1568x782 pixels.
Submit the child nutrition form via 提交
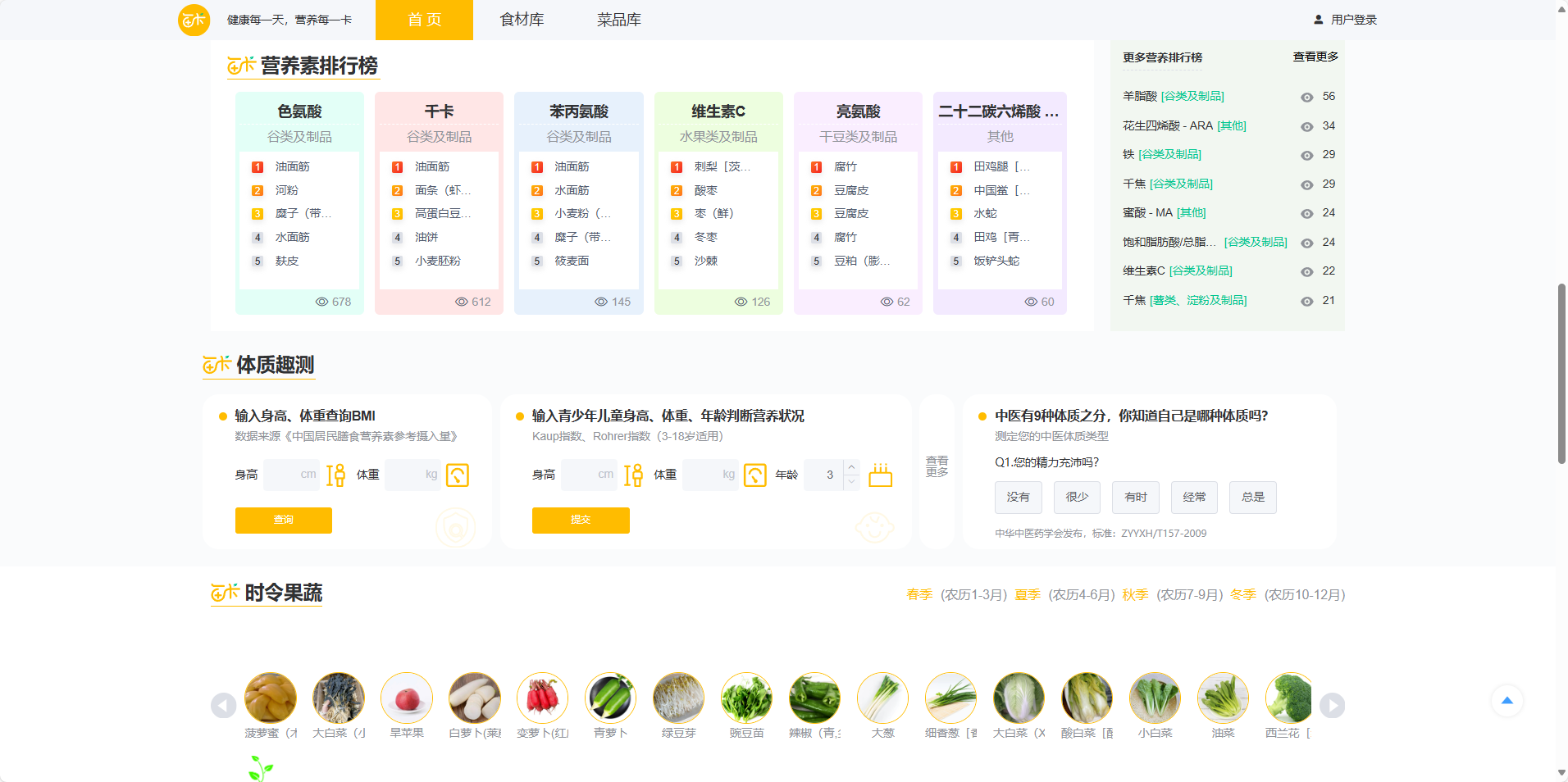[581, 521]
